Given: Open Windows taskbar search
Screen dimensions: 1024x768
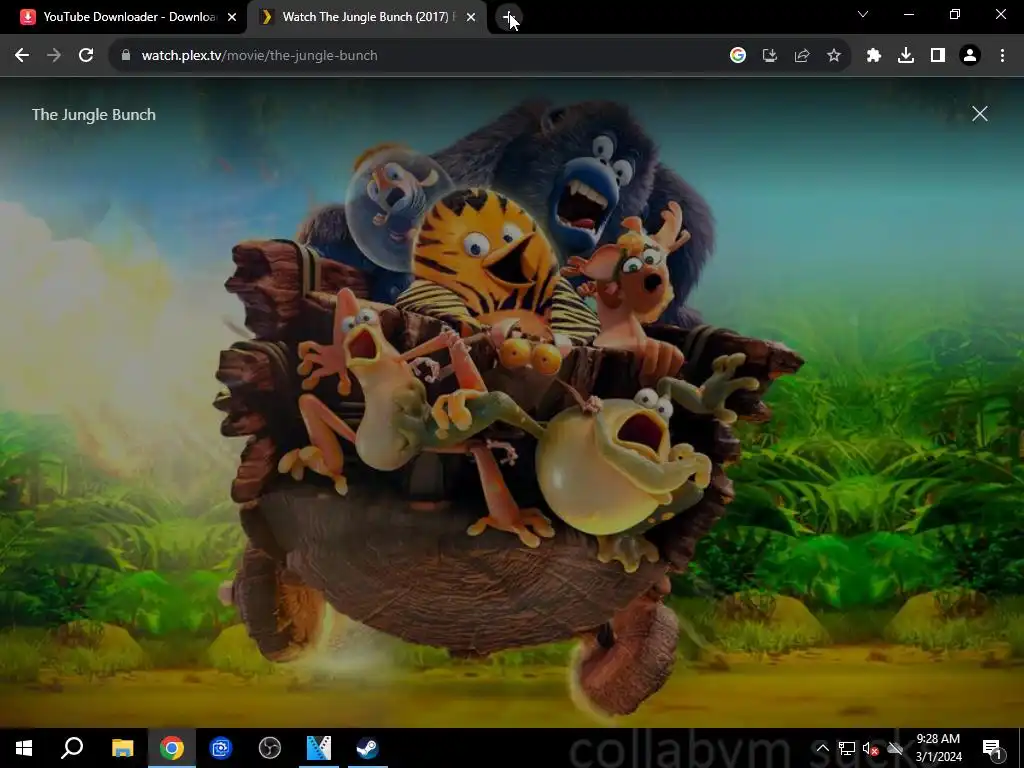Looking at the screenshot, I should click(72, 748).
